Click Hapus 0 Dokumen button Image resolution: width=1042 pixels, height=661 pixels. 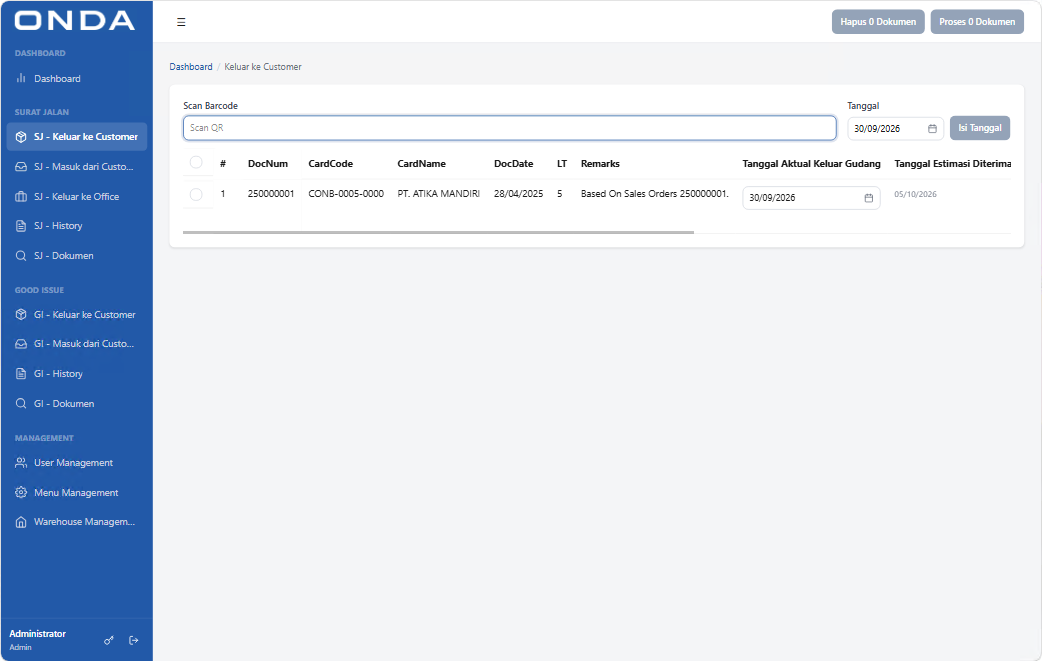878,22
